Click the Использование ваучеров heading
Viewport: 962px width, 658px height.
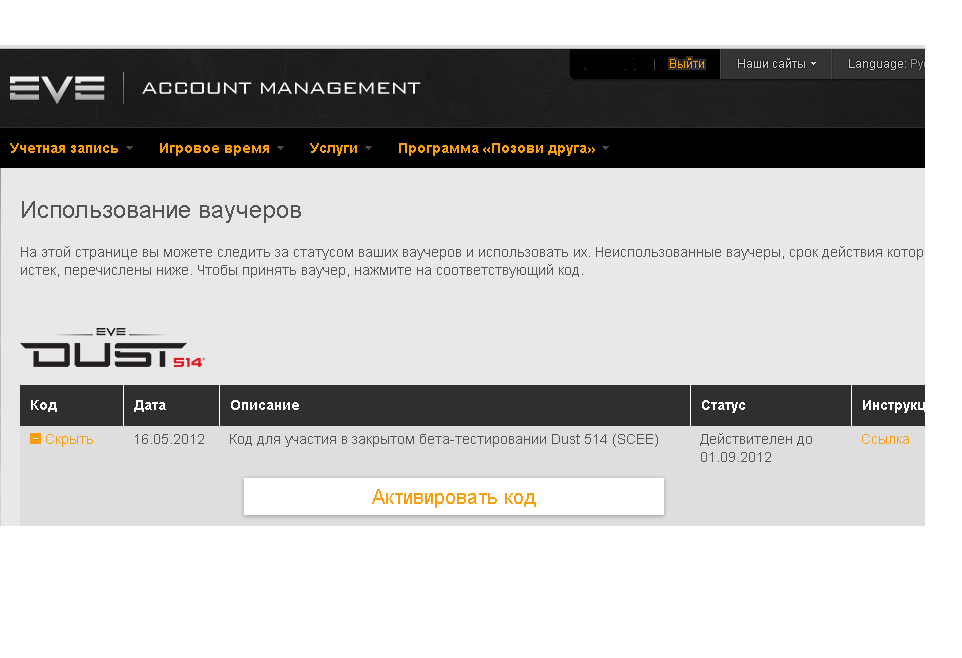[x=161, y=211]
